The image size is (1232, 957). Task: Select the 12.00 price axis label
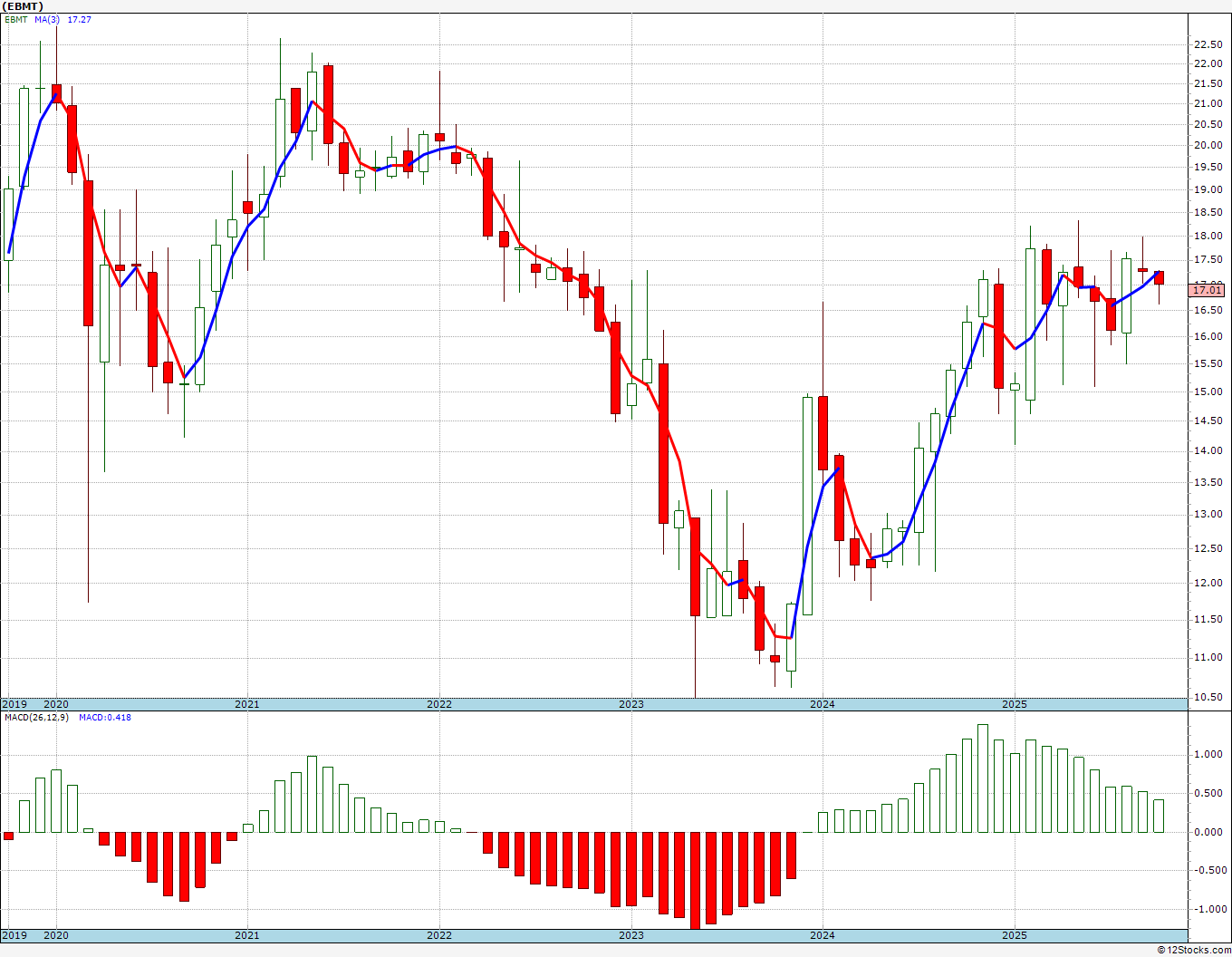tap(1208, 583)
